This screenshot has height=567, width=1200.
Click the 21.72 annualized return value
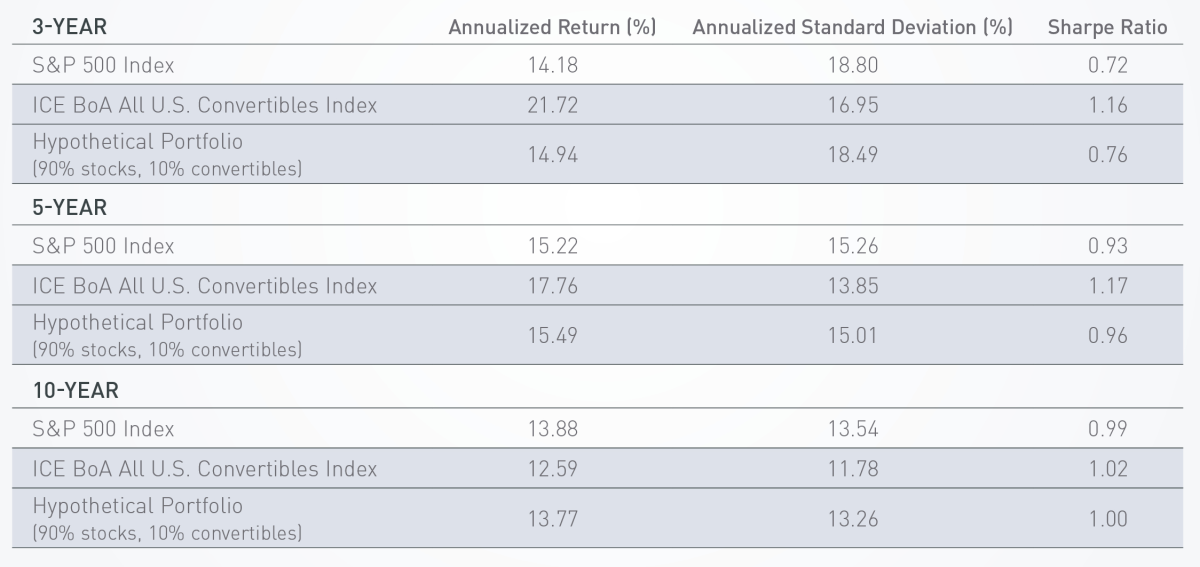pos(552,104)
